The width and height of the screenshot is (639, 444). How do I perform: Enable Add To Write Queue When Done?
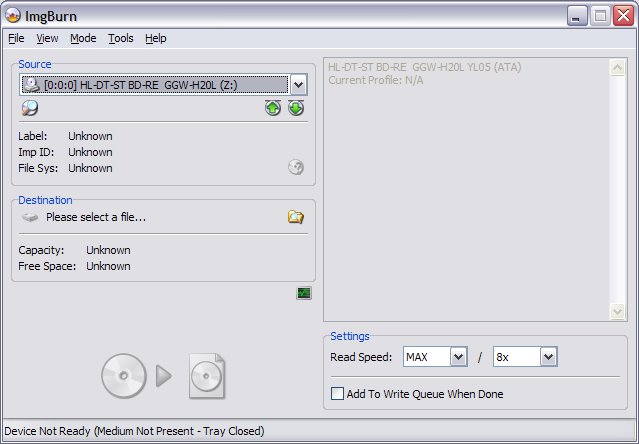click(337, 394)
